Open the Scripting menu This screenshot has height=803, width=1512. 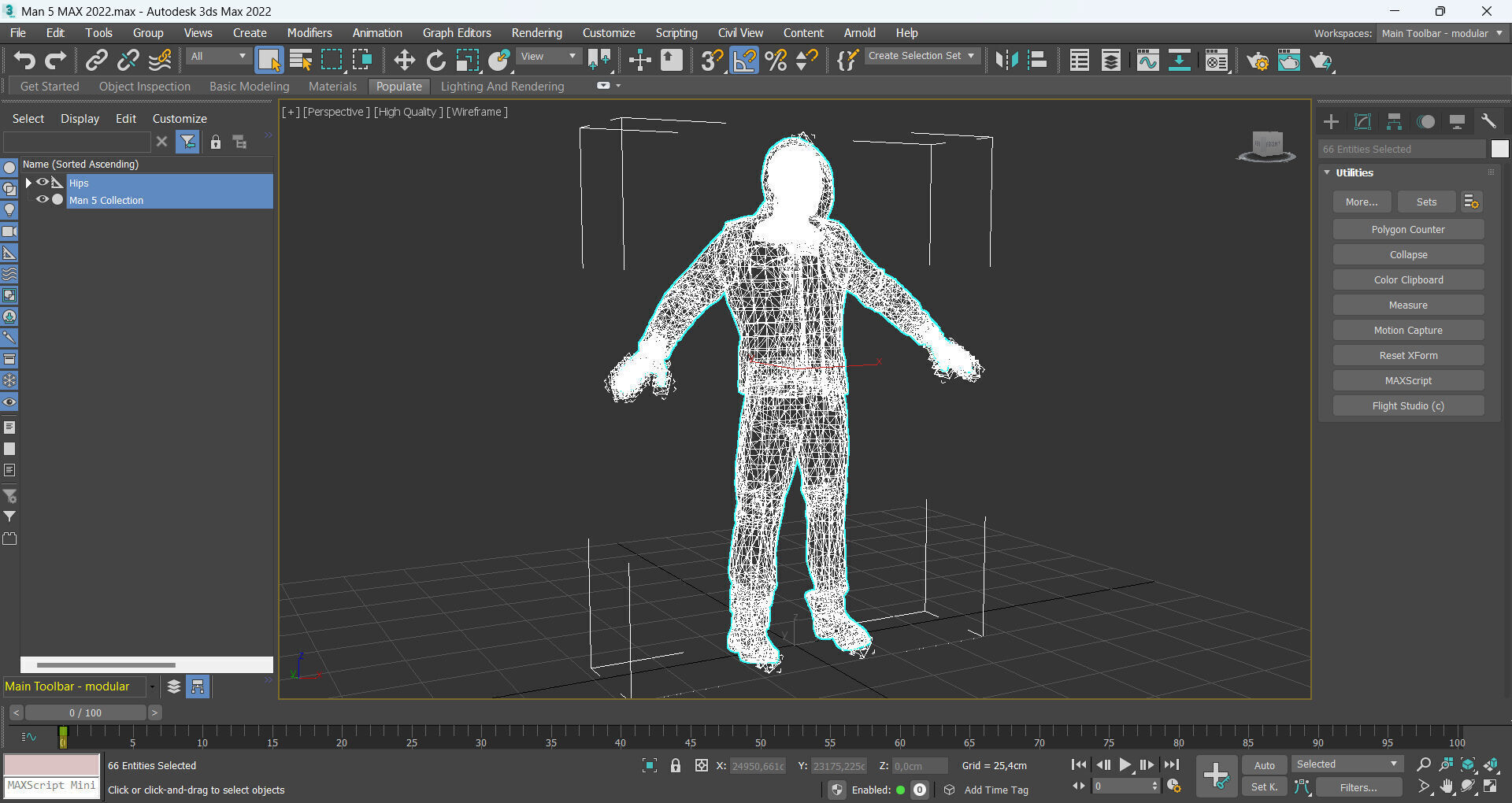coord(676,33)
